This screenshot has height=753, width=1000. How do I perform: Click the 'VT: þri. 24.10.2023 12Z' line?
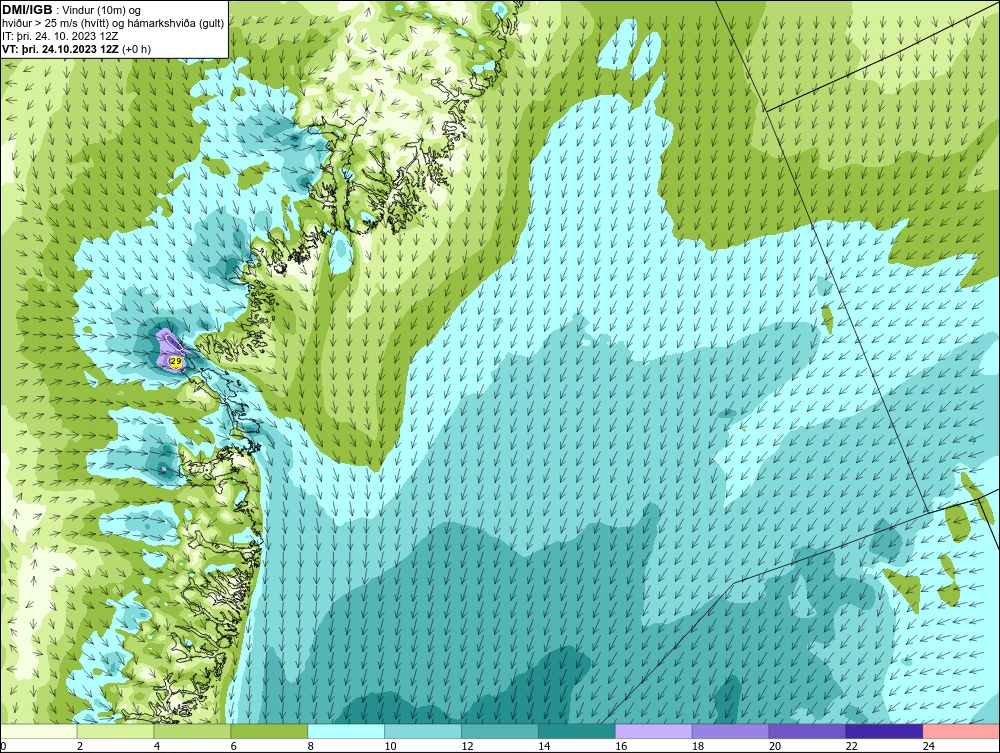click(x=77, y=49)
